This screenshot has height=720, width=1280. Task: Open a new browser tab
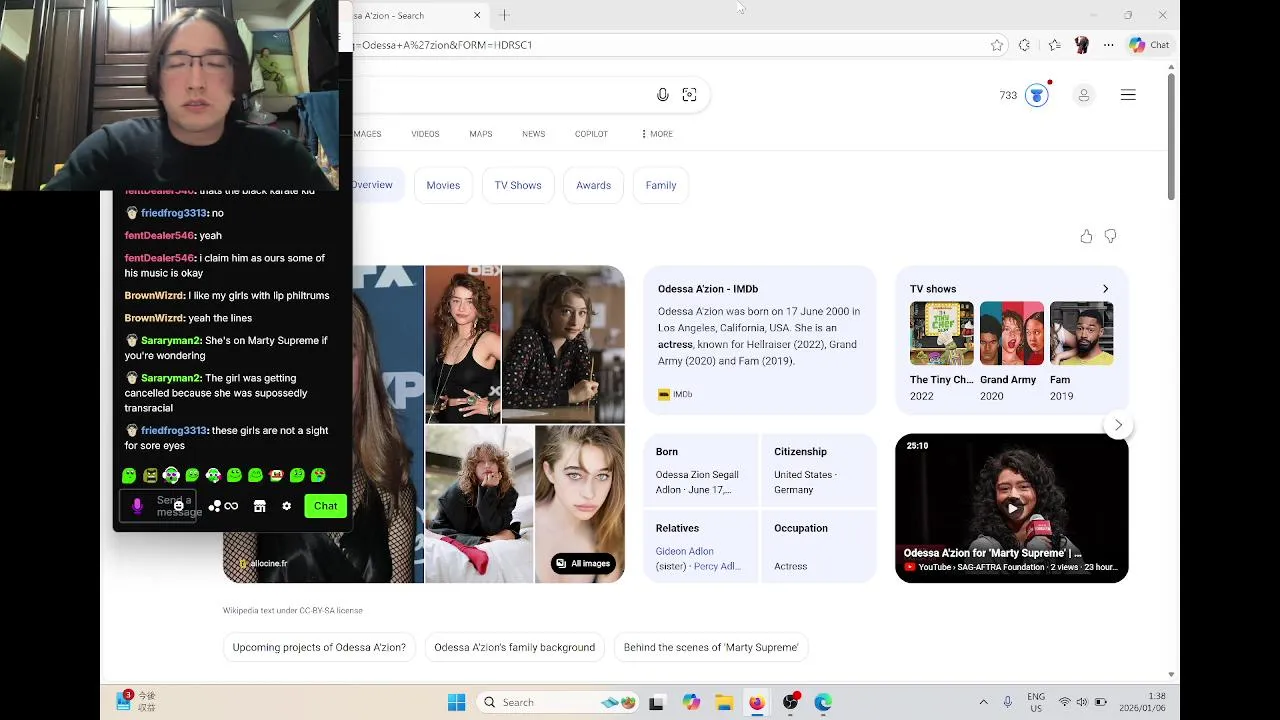(504, 15)
